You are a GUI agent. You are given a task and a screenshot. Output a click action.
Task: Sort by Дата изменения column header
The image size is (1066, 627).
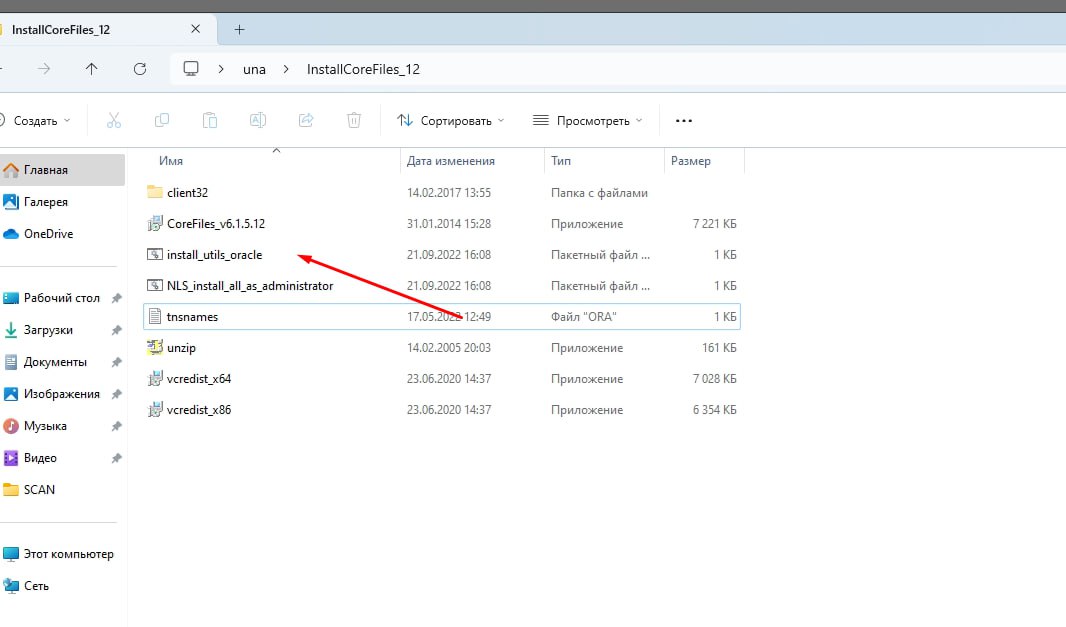(x=451, y=161)
